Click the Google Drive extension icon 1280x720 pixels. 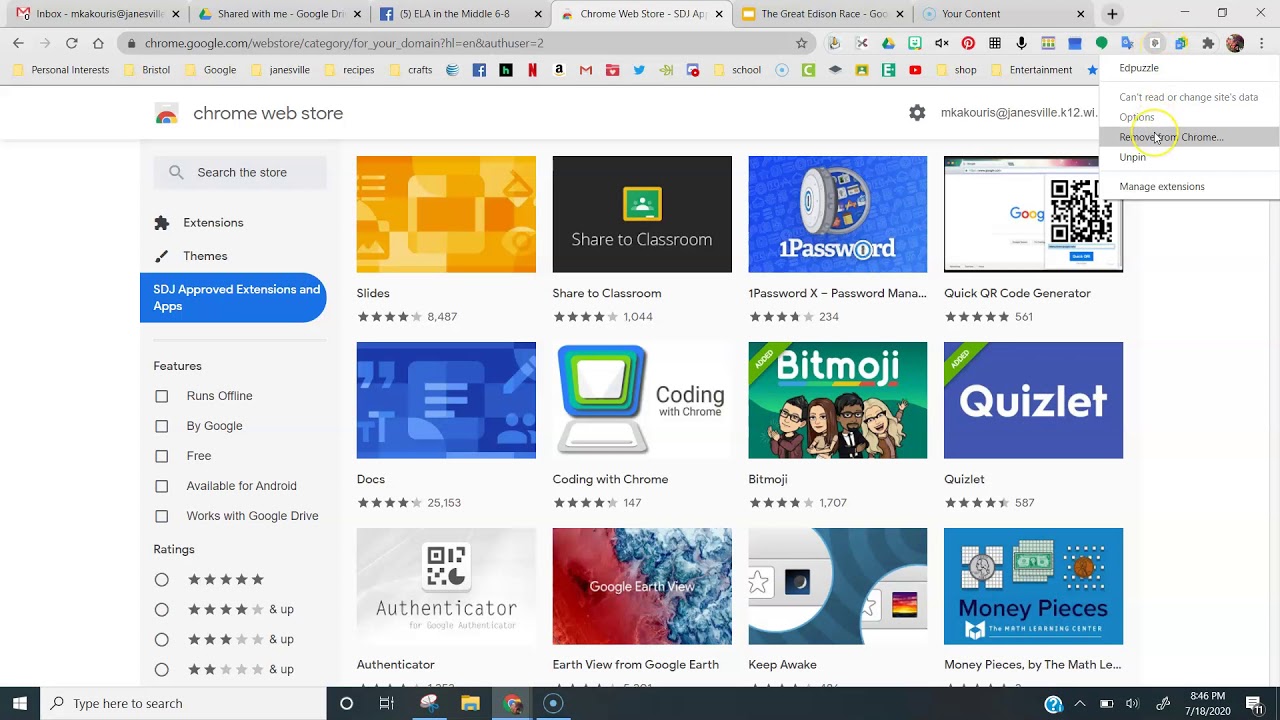[888, 43]
